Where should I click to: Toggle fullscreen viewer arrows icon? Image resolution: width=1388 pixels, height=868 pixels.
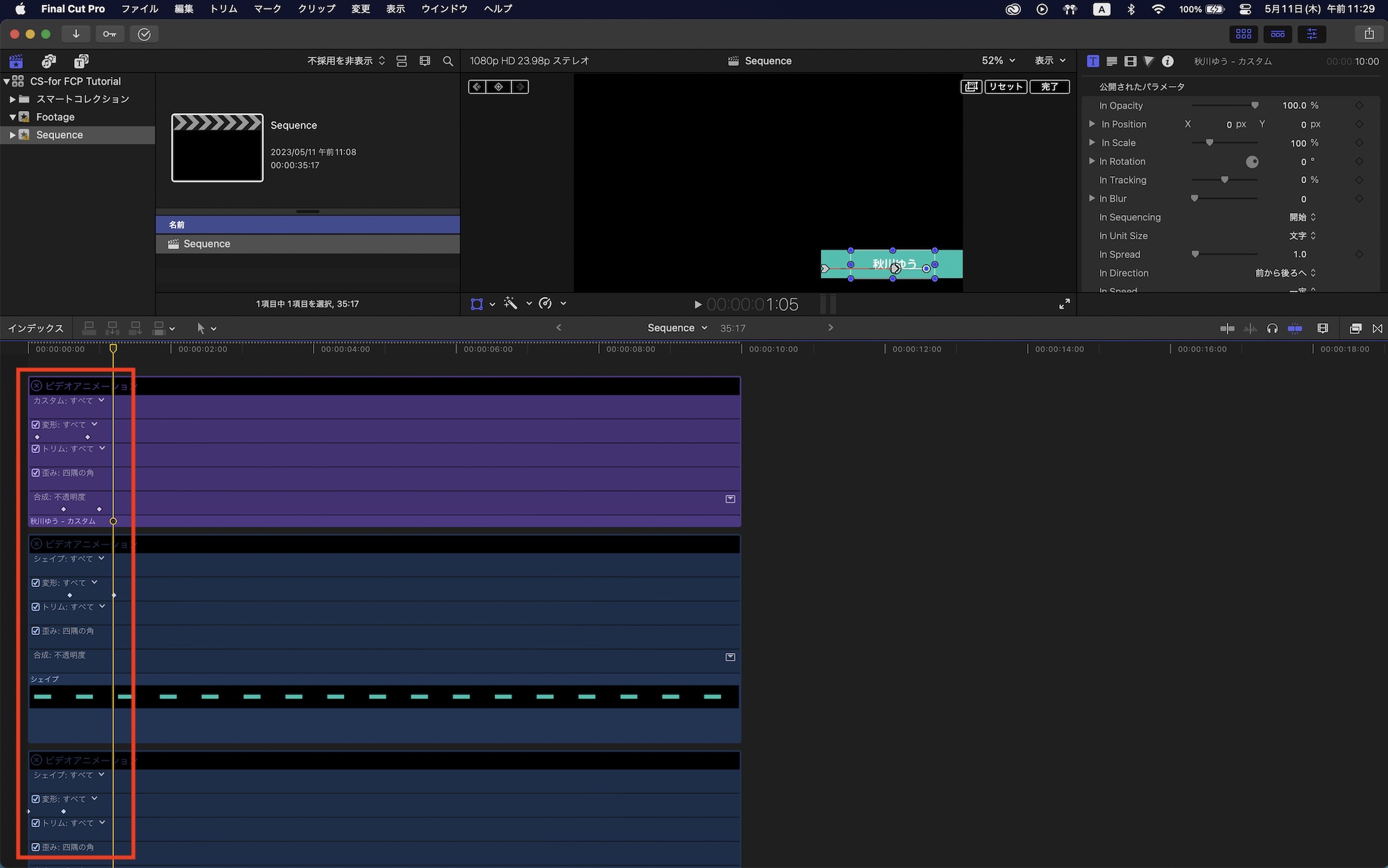pyautogui.click(x=1064, y=304)
